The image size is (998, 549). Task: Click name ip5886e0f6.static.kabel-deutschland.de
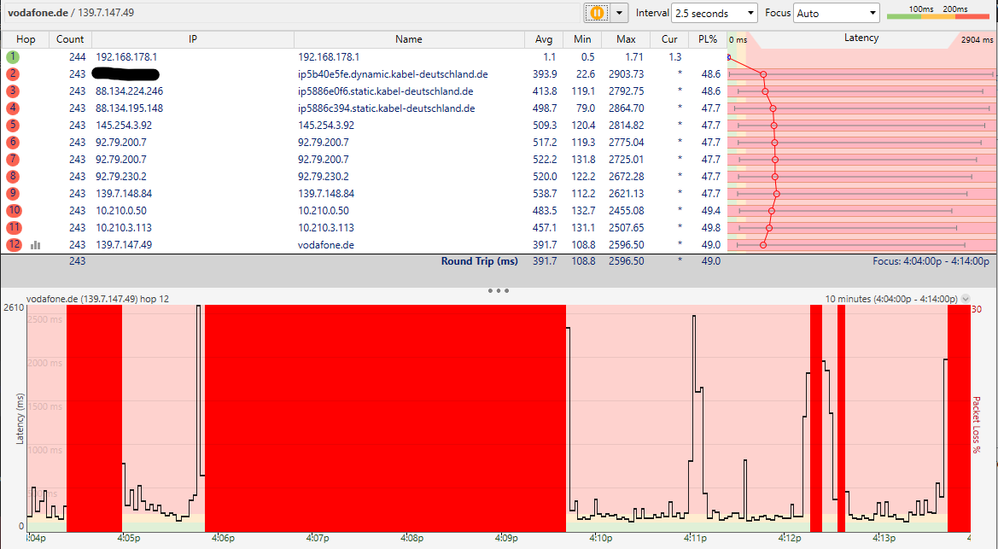coord(385,91)
